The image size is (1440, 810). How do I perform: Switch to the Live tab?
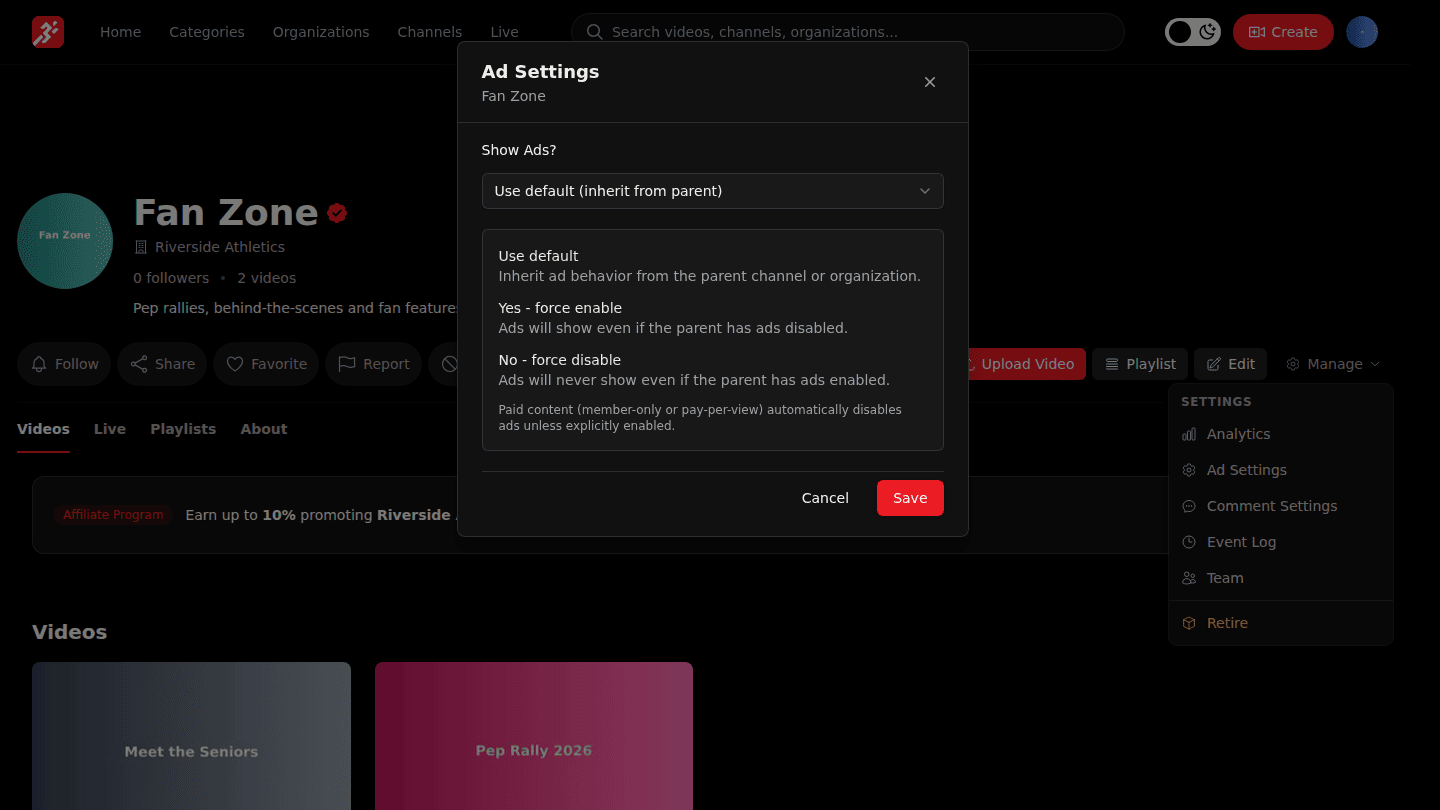pos(110,429)
